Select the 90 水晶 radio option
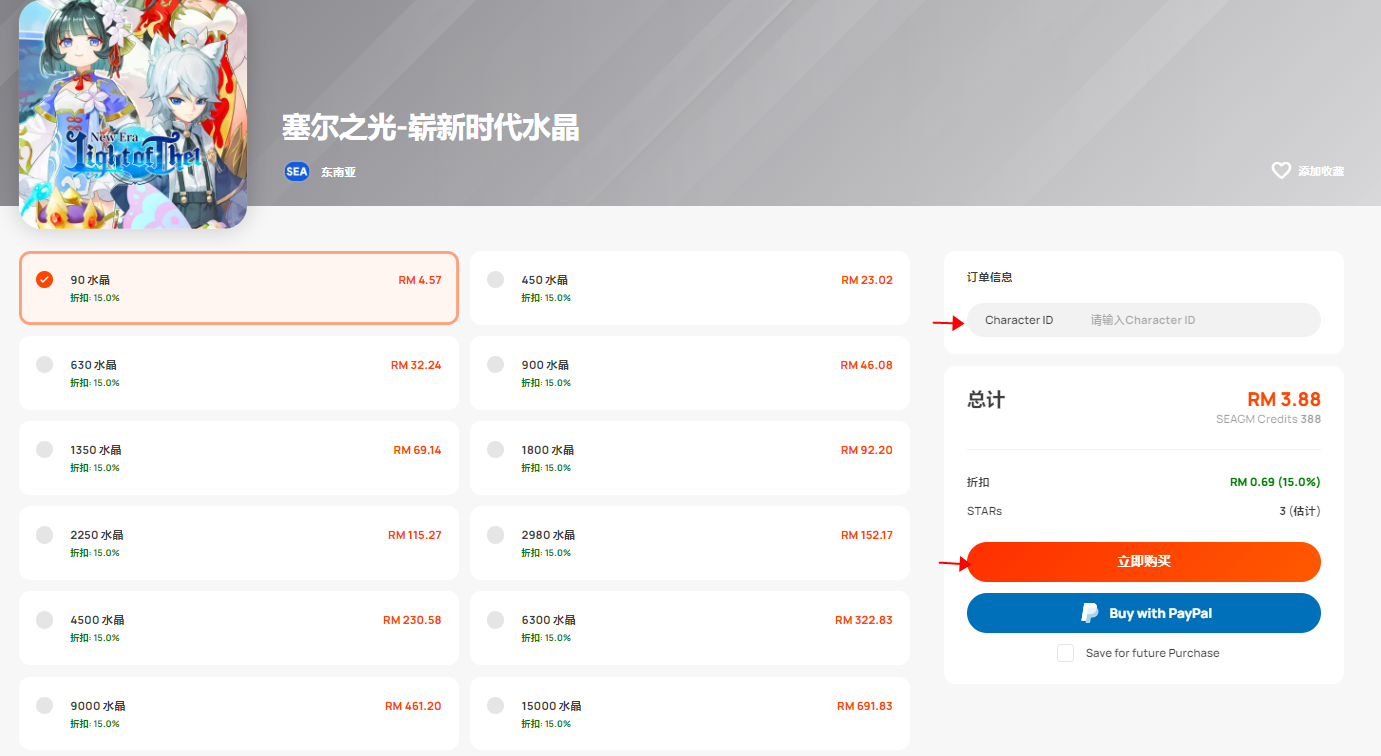Image resolution: width=1381 pixels, height=756 pixels. coord(44,279)
